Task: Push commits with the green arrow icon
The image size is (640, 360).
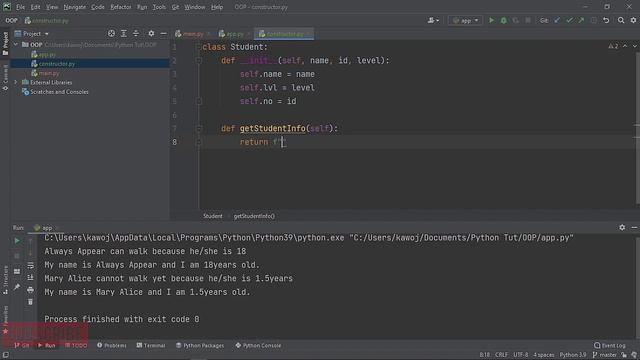Action: (581, 20)
